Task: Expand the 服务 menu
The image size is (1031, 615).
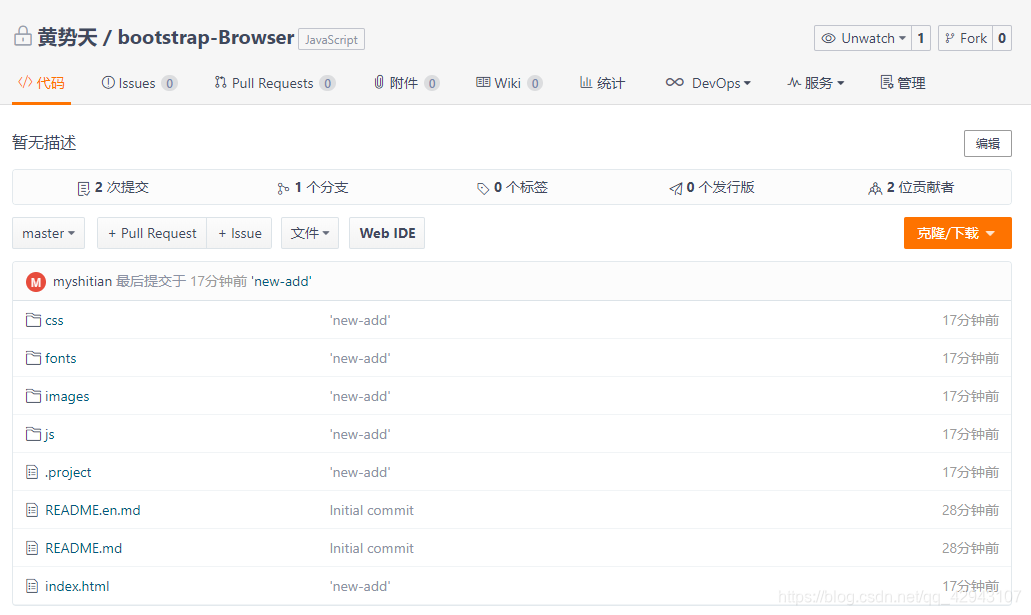Action: click(815, 83)
